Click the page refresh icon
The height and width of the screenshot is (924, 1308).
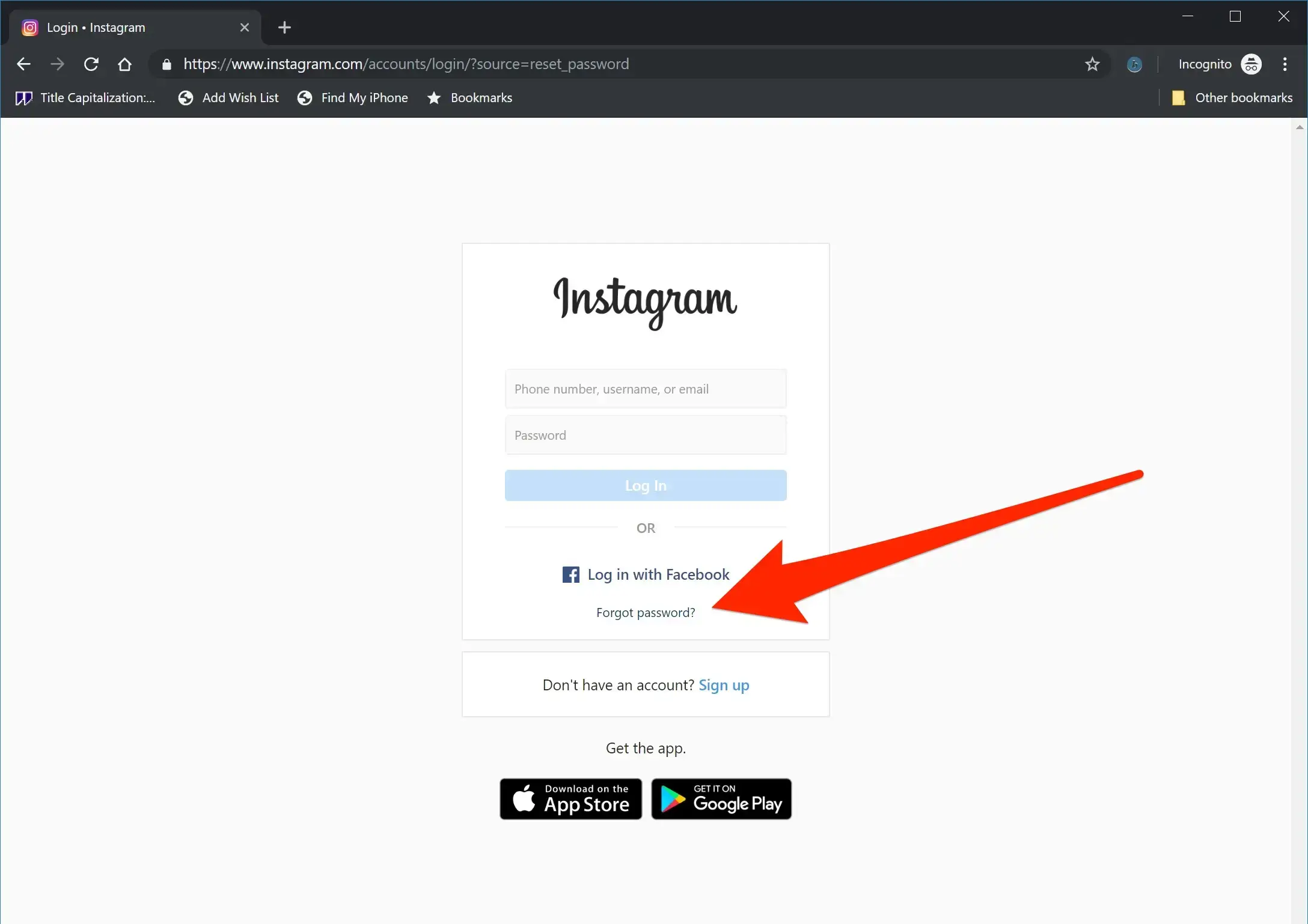[91, 64]
